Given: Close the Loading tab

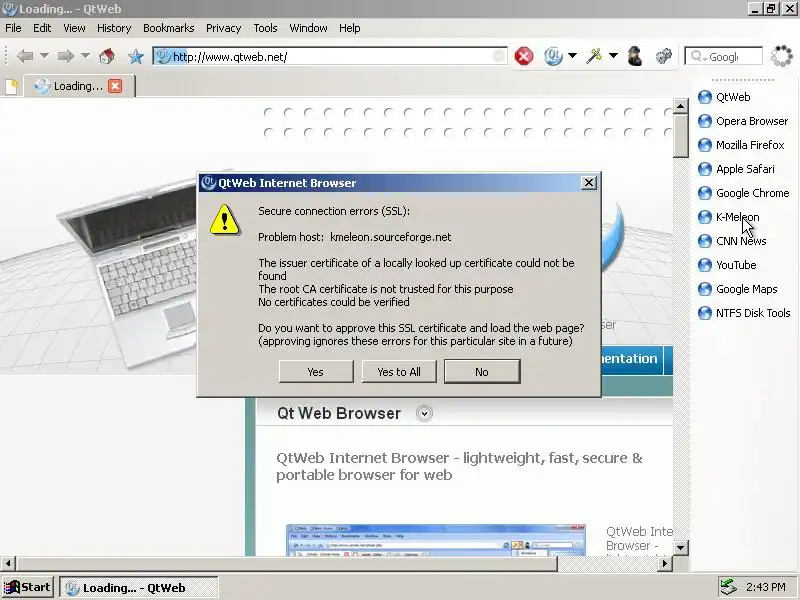Looking at the screenshot, I should click(x=115, y=86).
